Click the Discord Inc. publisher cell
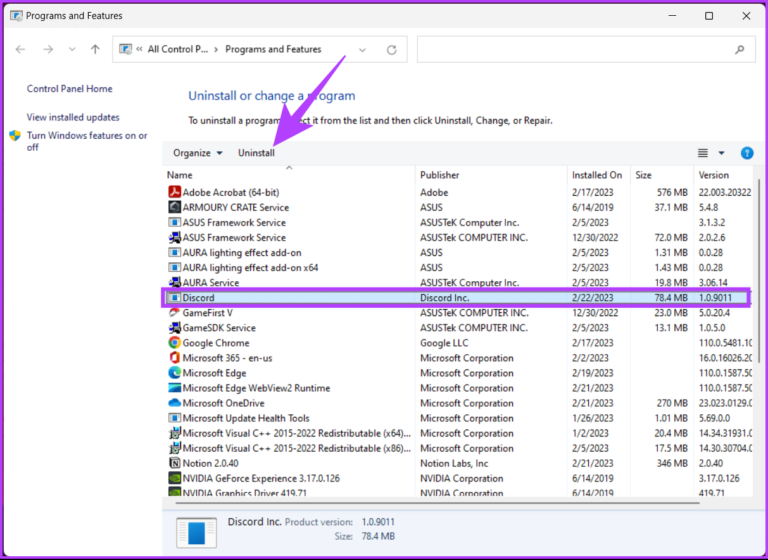 (x=444, y=297)
